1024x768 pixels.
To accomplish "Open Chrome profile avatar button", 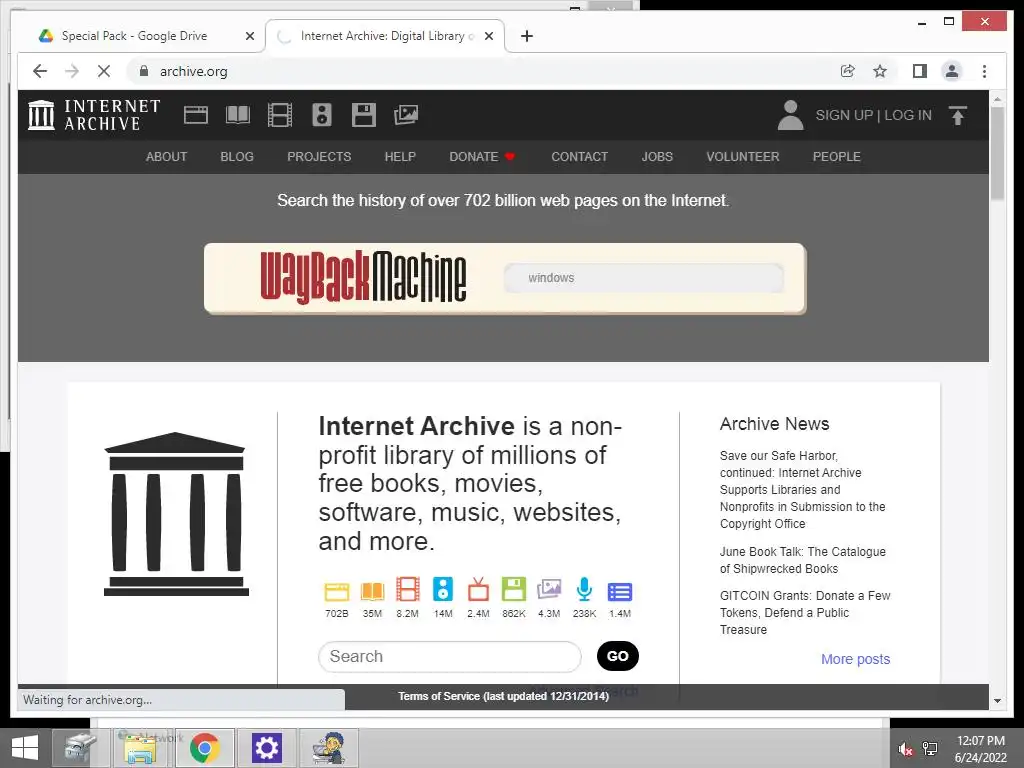I will [x=952, y=71].
